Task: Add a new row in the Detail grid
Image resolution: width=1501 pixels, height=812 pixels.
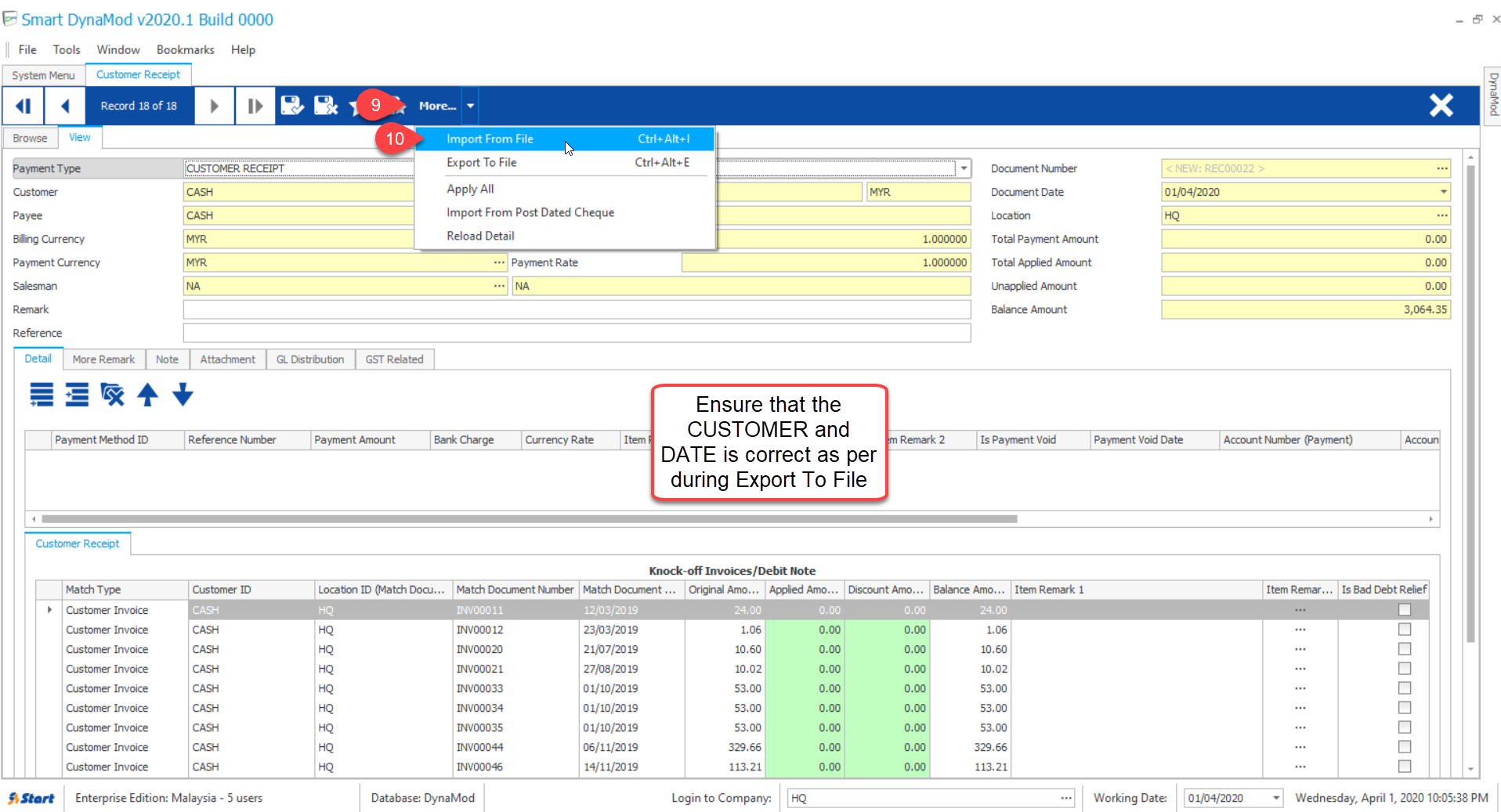Action: click(x=42, y=395)
